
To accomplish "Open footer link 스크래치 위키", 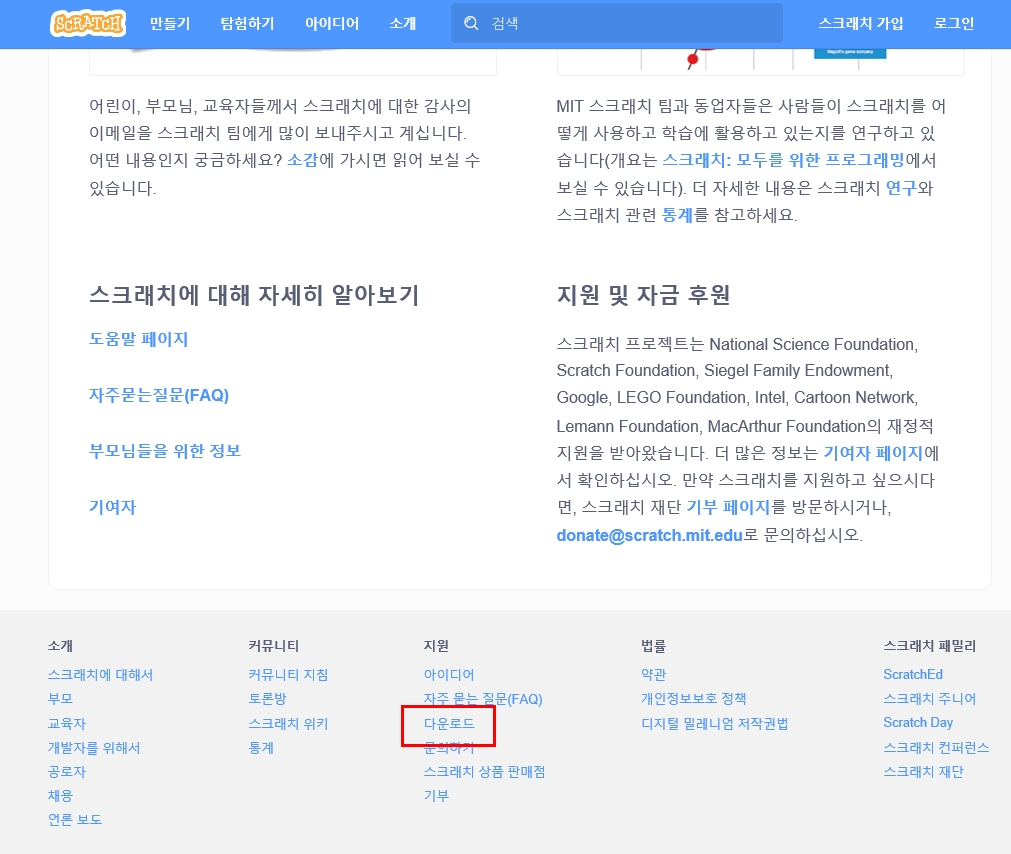I will [x=288, y=723].
